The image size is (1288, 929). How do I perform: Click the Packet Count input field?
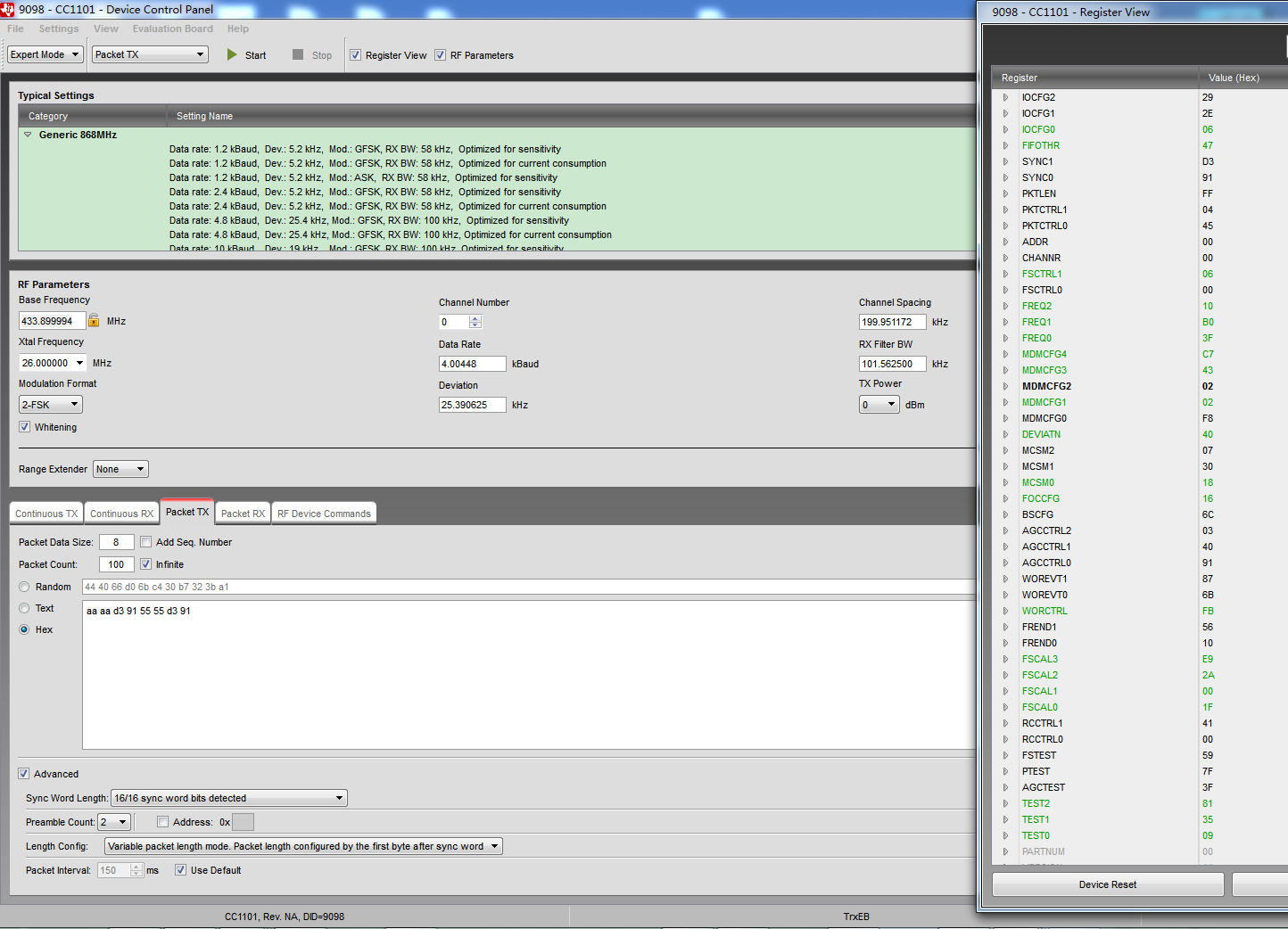point(117,564)
